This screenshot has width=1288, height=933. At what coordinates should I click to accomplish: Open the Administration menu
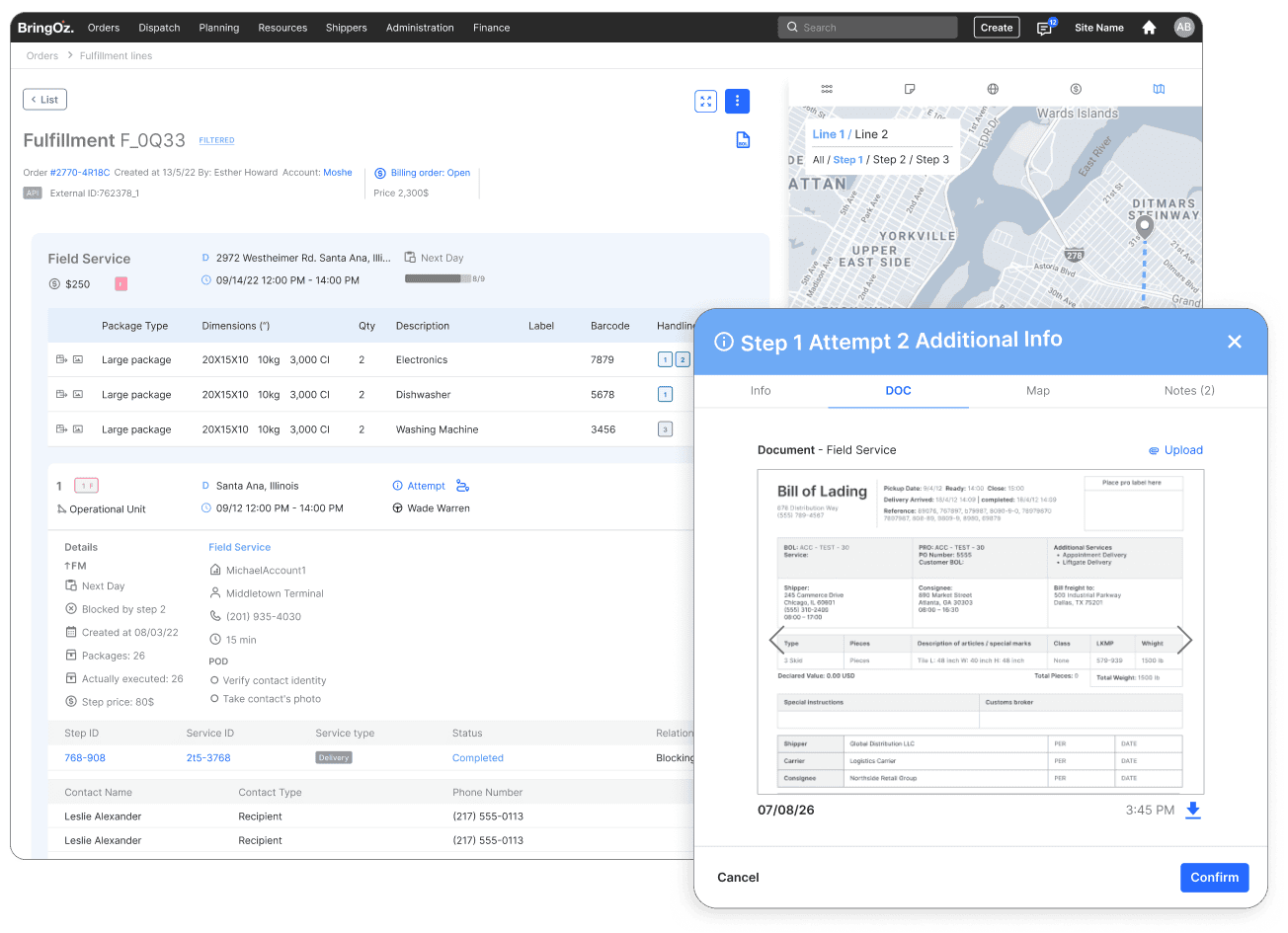(x=420, y=28)
